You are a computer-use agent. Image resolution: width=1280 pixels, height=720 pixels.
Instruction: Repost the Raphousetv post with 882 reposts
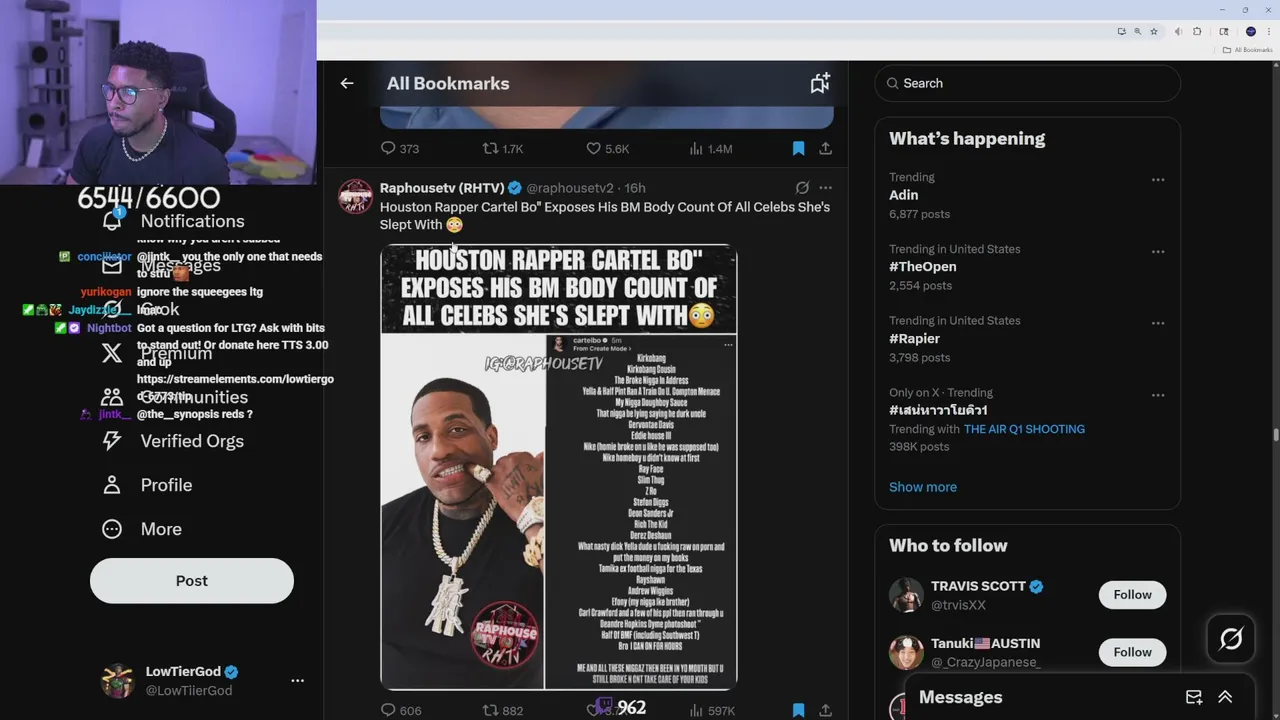coord(503,710)
